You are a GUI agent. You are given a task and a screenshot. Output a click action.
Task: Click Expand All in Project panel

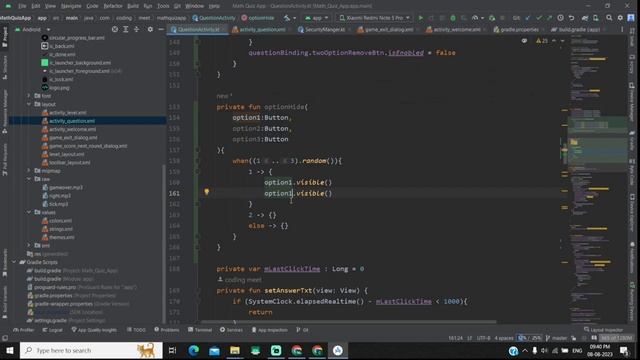(x=126, y=29)
